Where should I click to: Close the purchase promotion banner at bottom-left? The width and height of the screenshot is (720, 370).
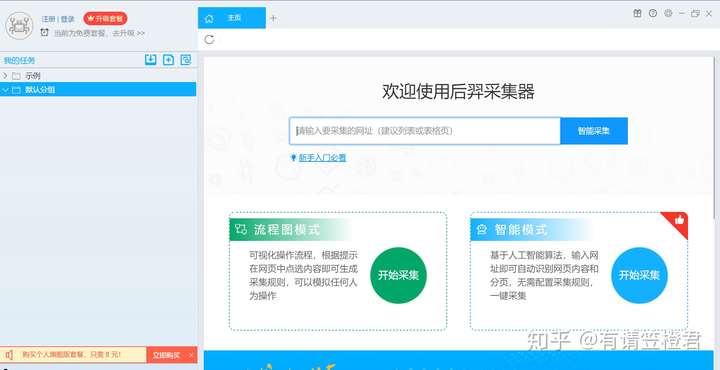191,355
